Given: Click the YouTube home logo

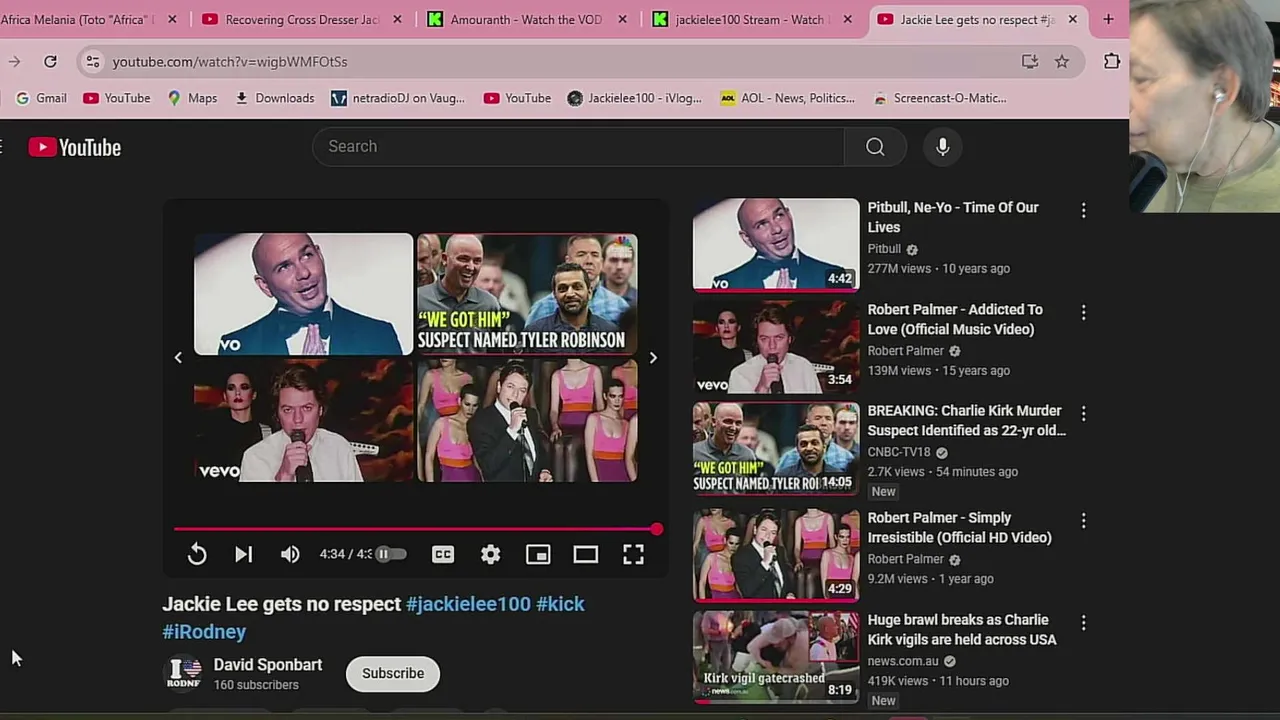Looking at the screenshot, I should pyautogui.click(x=74, y=147).
